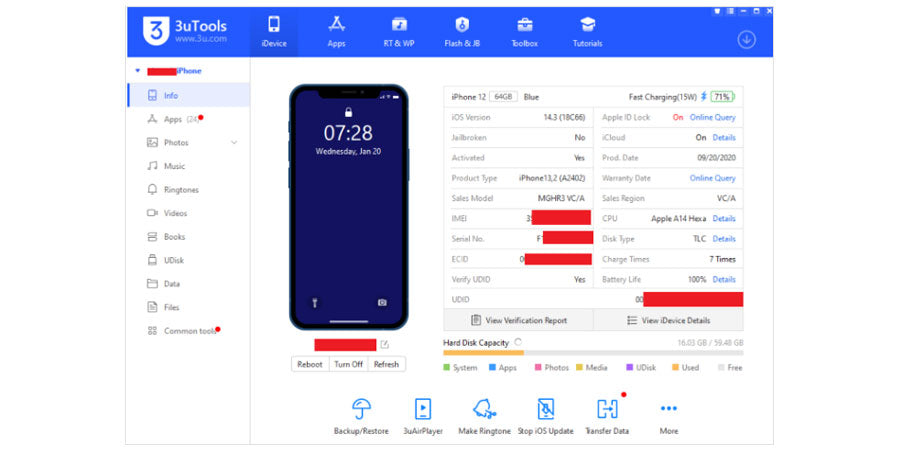
Task: Click the Media yellow legend swatch
Action: tap(579, 367)
